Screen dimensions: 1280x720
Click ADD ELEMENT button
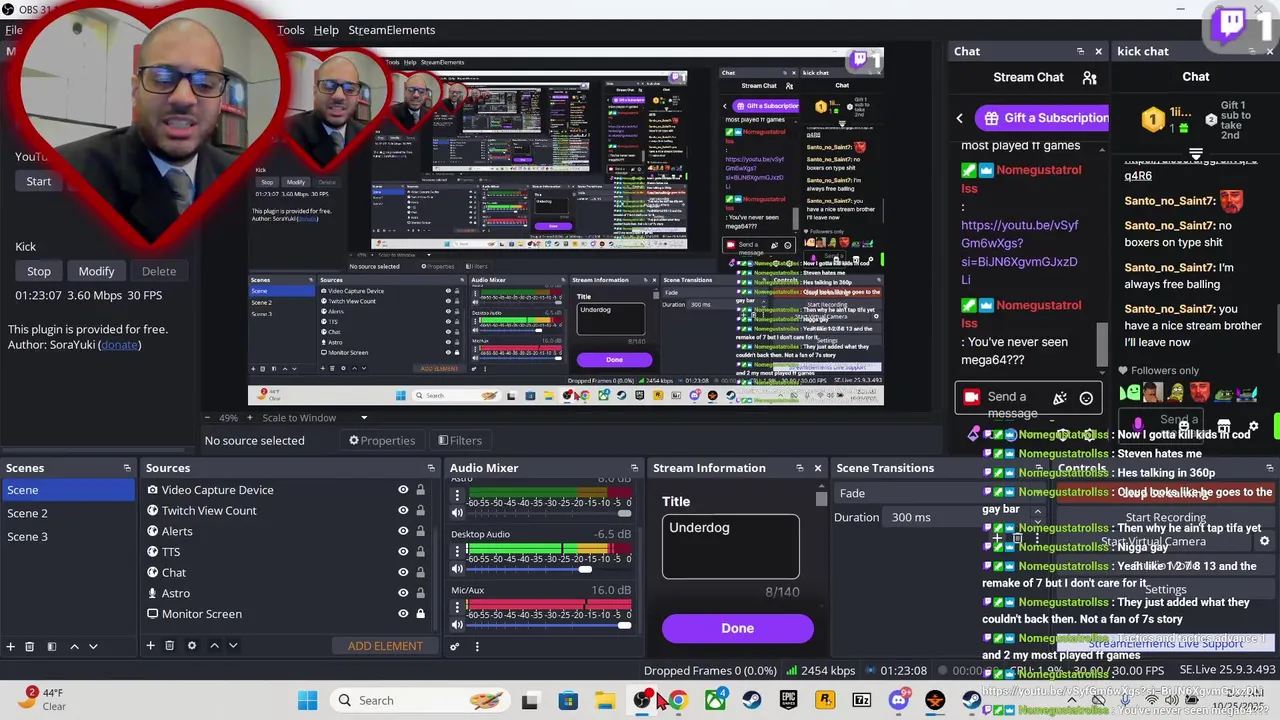click(x=385, y=646)
